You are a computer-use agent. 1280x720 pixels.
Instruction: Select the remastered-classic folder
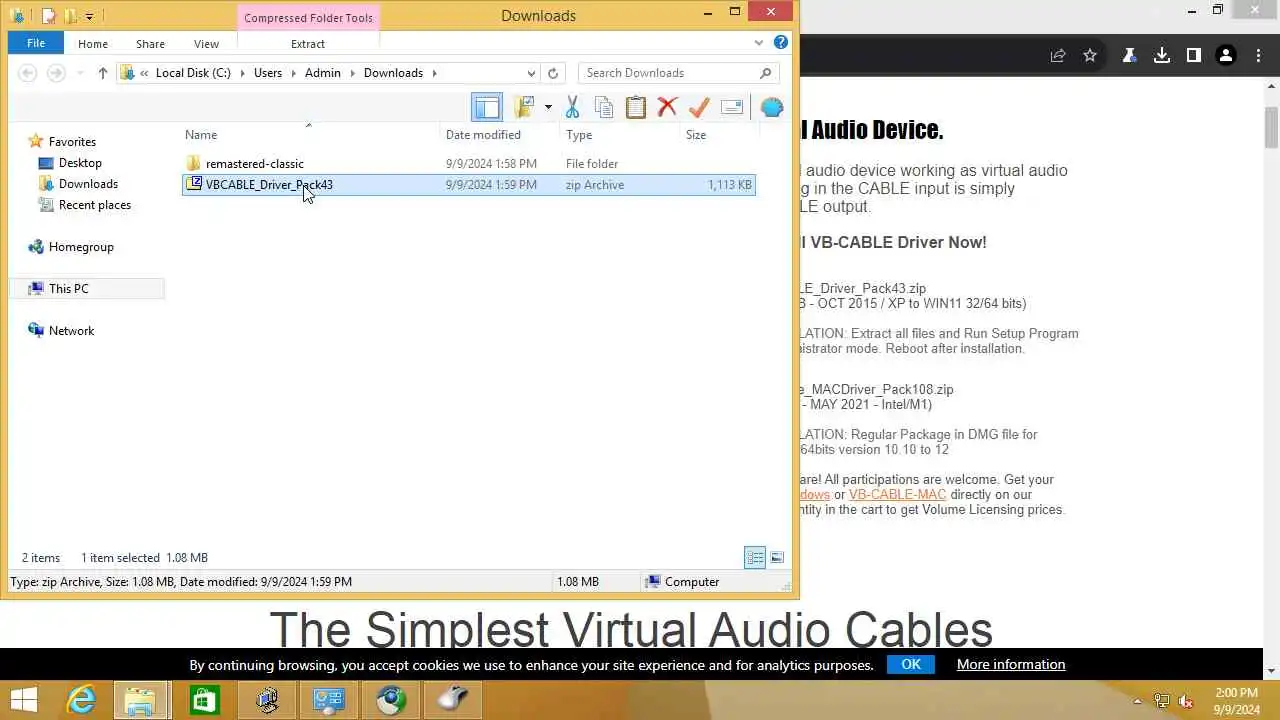[x=254, y=164]
